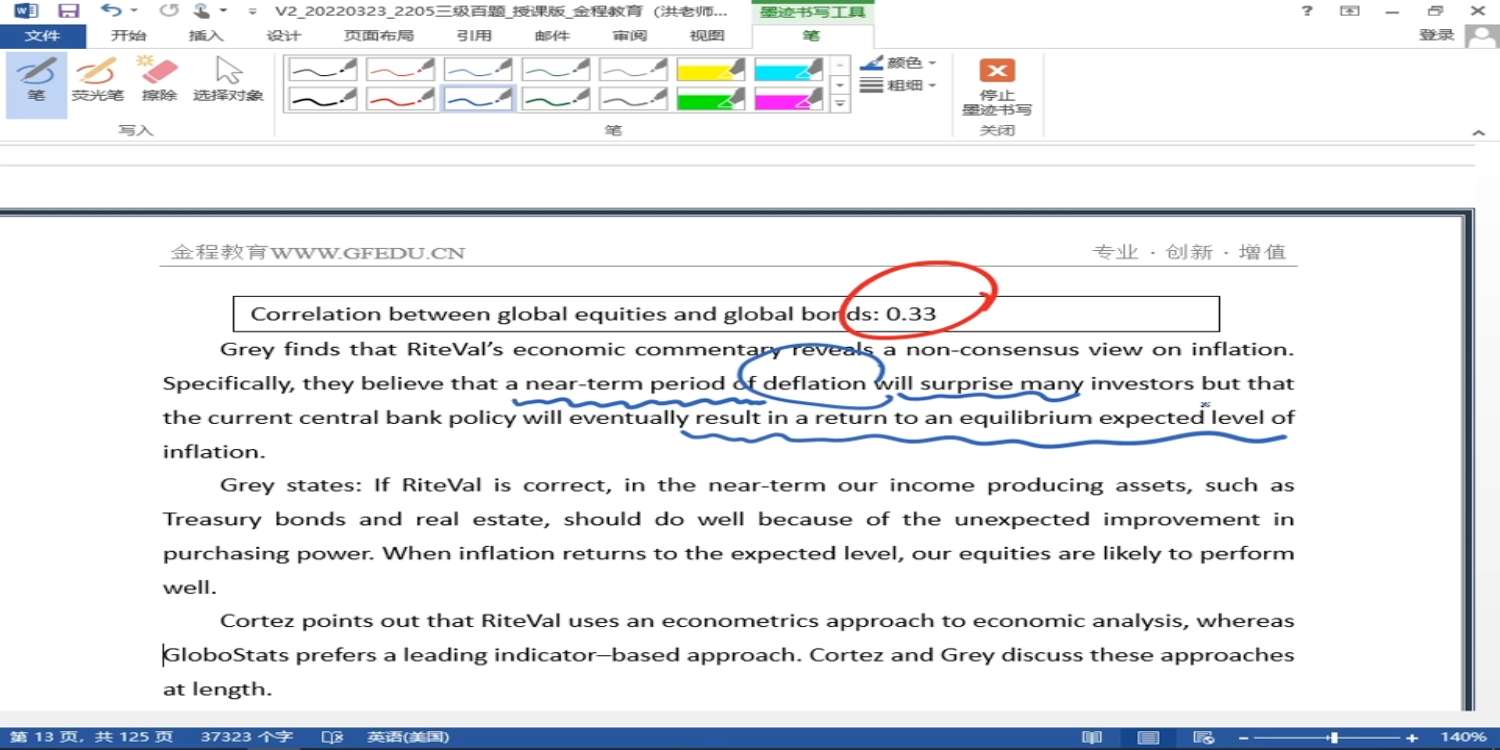Open the File (文件) tab

click(43, 36)
